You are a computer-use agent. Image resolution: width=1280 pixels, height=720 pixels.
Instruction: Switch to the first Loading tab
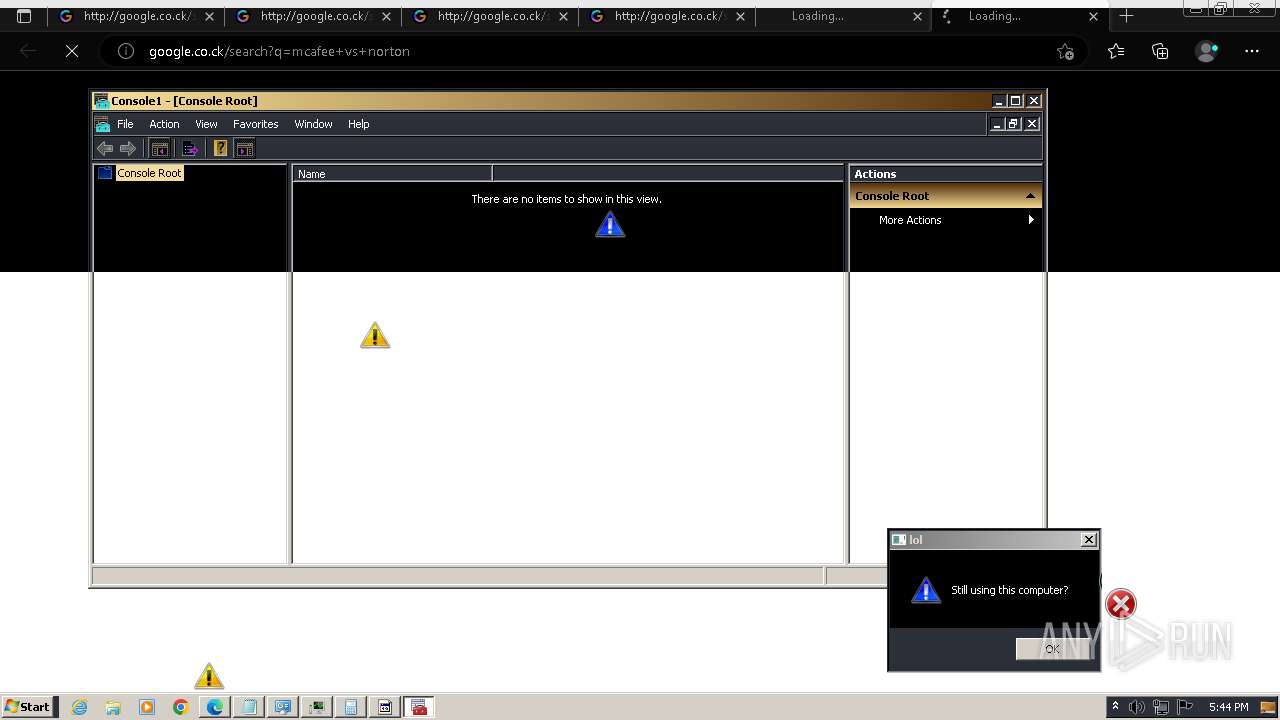843,16
